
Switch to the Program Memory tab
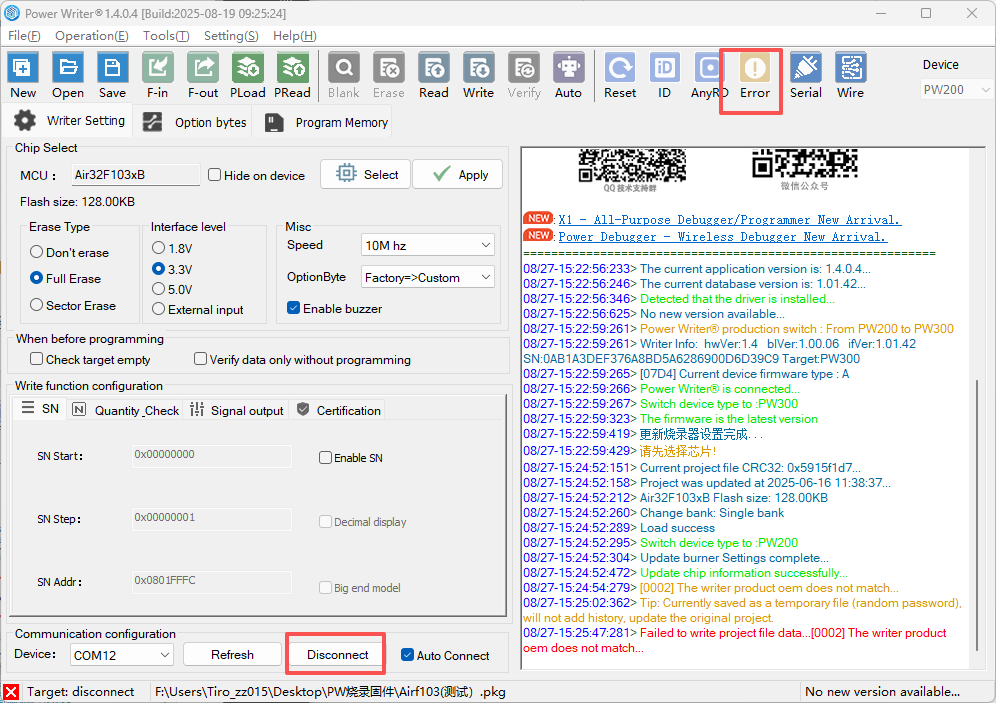(326, 122)
